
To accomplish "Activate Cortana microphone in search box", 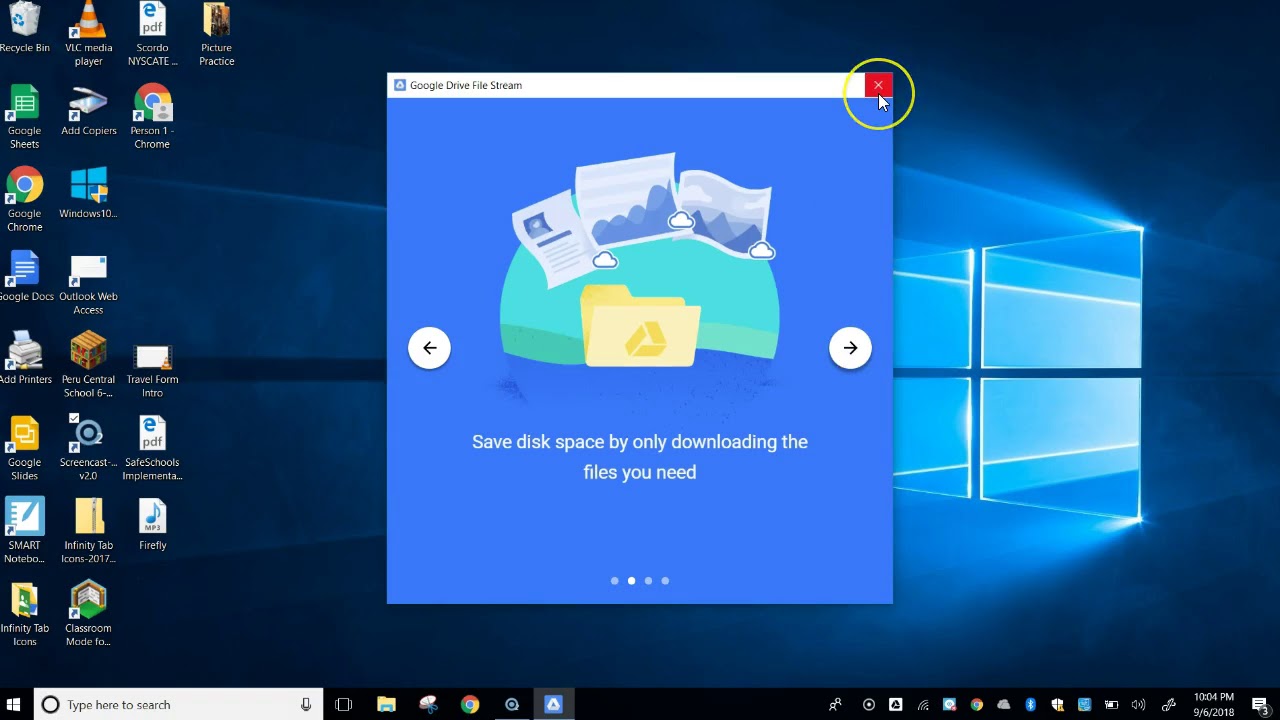I will click(x=306, y=705).
